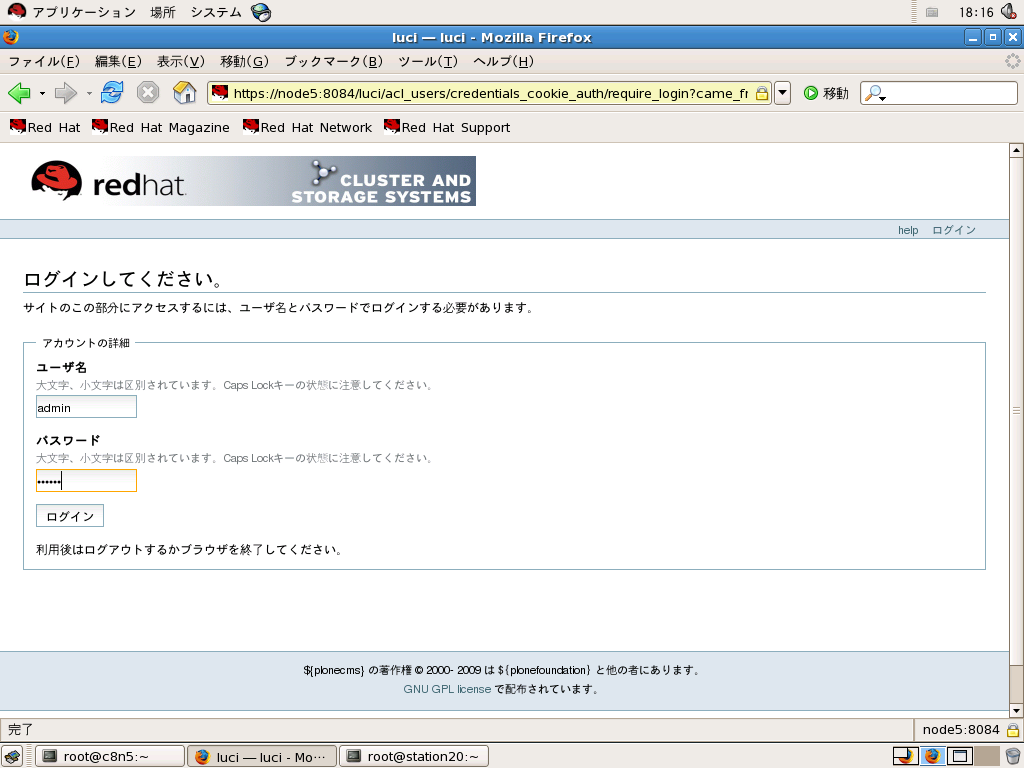
Task: Click the Firefox back arrow button
Action: (19, 93)
